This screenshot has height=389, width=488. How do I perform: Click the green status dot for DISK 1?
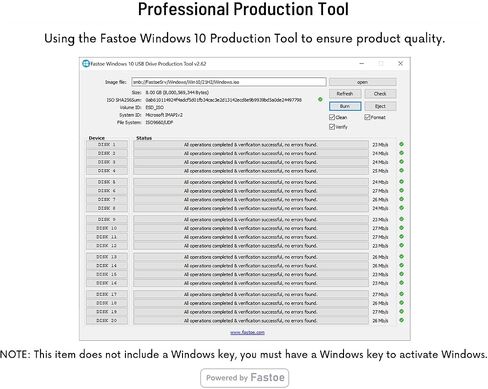pos(401,144)
